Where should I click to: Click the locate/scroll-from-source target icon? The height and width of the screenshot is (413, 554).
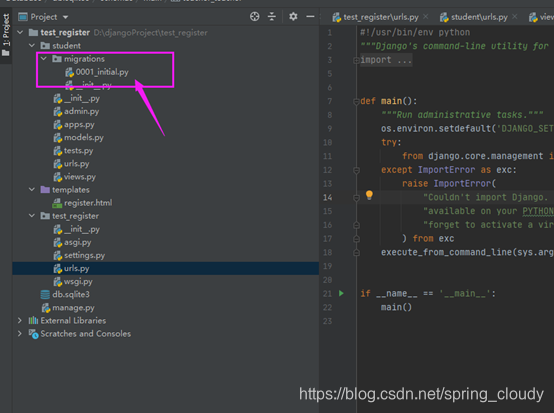[x=254, y=17]
